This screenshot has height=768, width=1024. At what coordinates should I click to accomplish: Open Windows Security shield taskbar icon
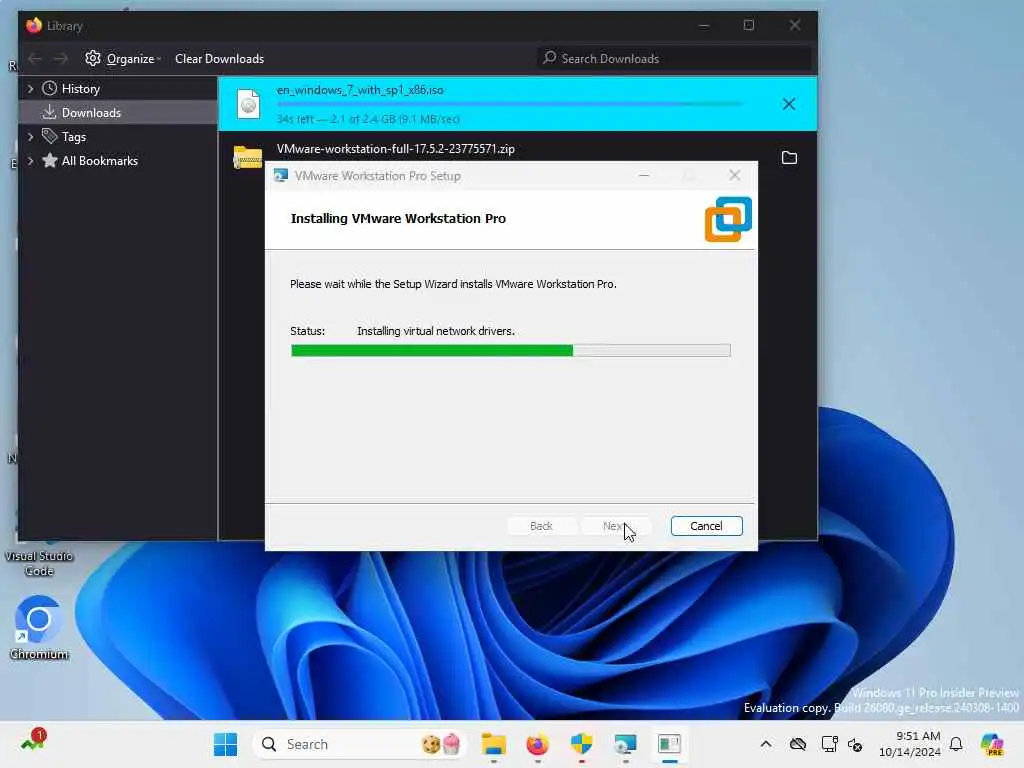tap(581, 744)
